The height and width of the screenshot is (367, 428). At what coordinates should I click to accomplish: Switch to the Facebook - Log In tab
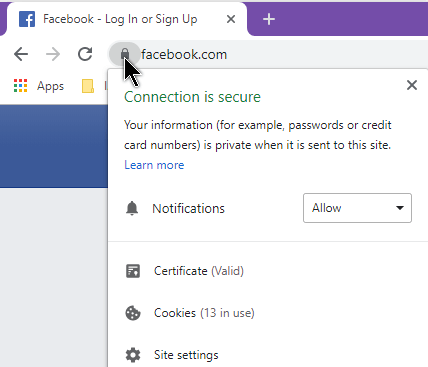click(120, 19)
